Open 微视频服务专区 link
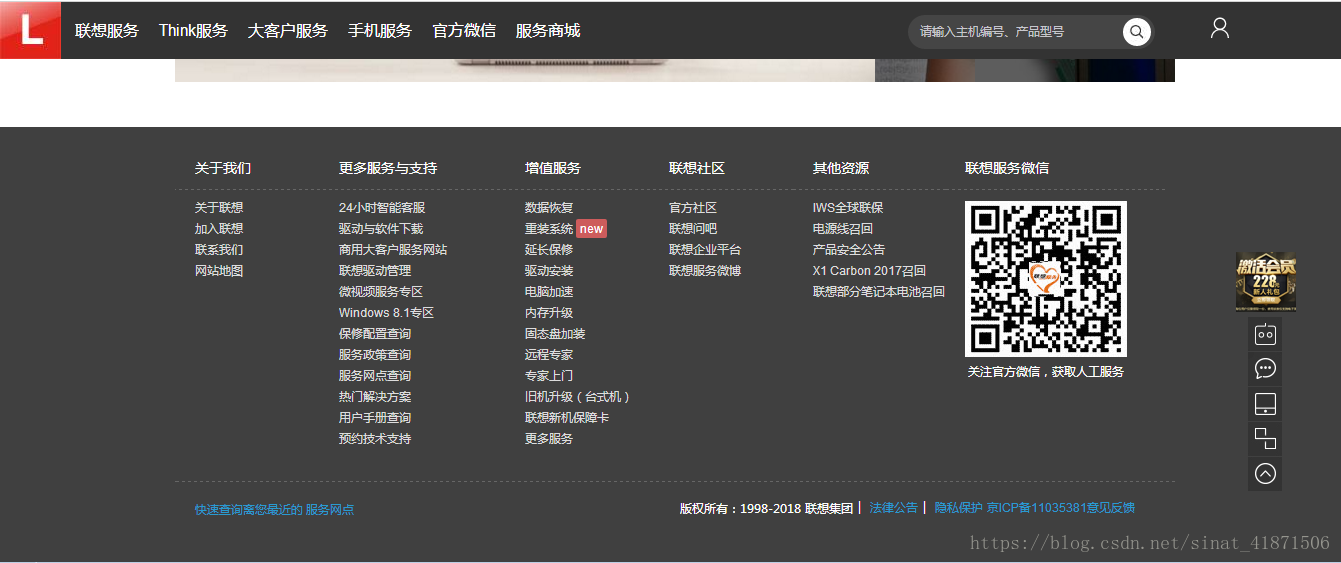The image size is (1341, 563). click(381, 292)
